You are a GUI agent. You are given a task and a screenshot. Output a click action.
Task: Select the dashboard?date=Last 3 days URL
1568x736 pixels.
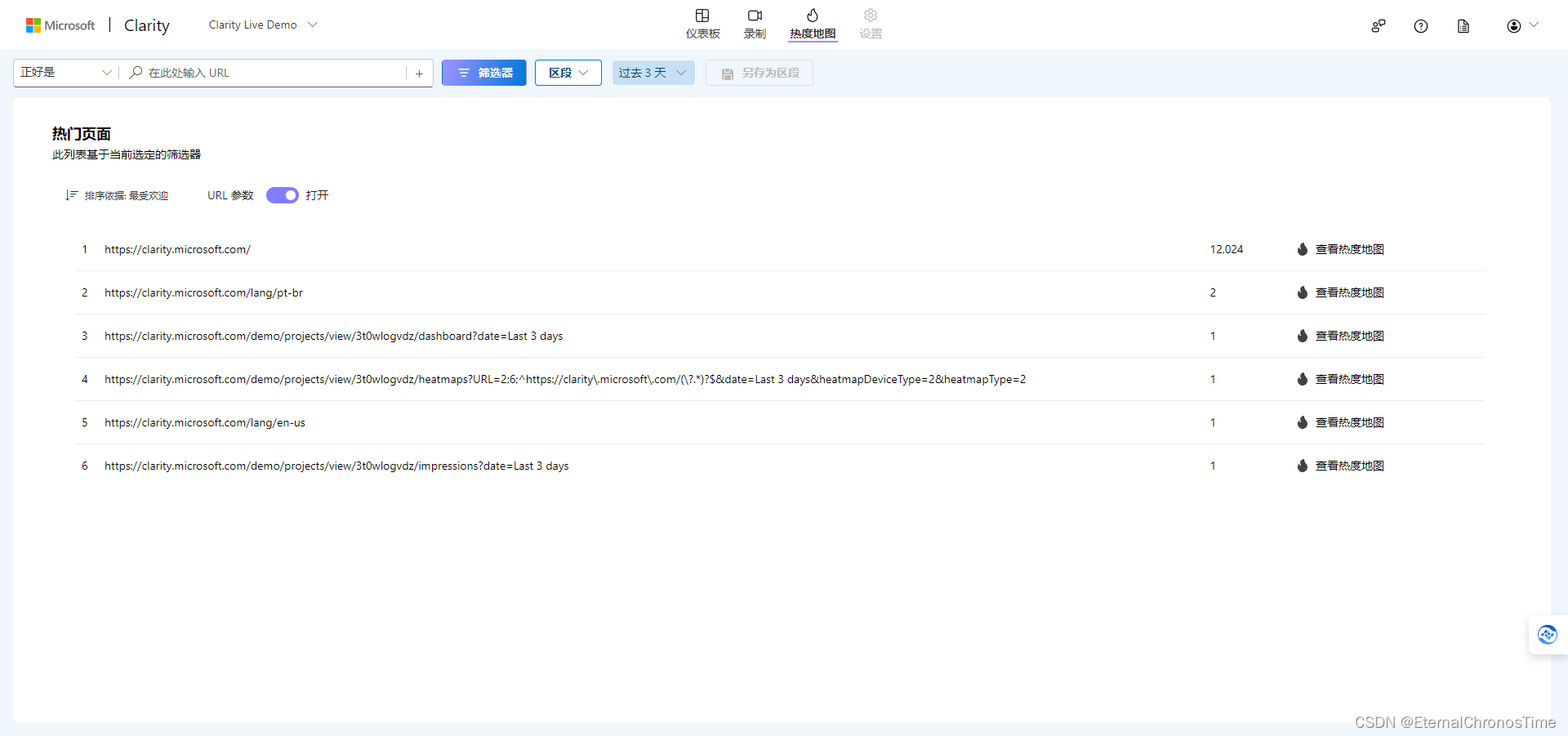[x=333, y=336]
